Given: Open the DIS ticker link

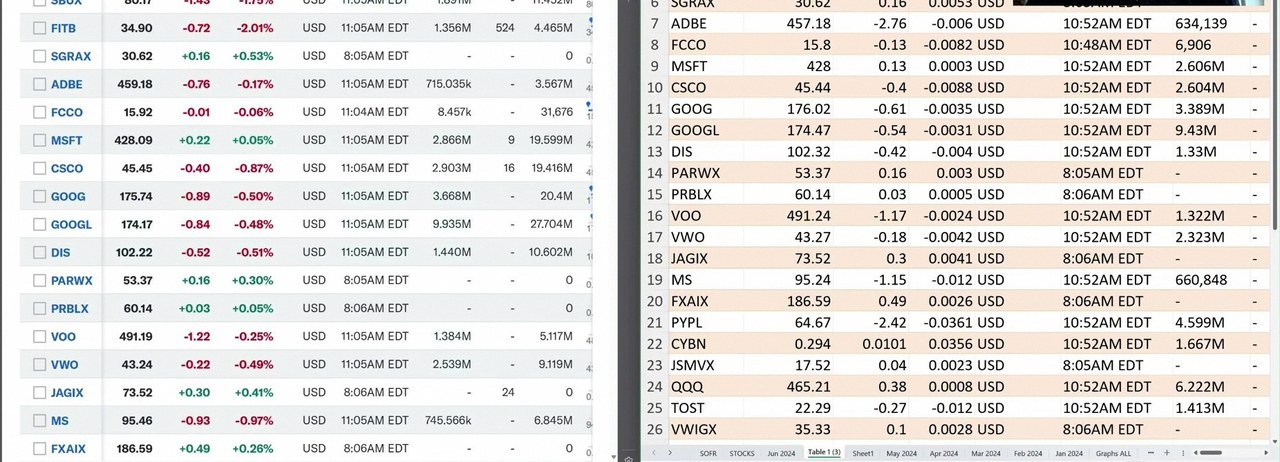Looking at the screenshot, I should pos(60,253).
